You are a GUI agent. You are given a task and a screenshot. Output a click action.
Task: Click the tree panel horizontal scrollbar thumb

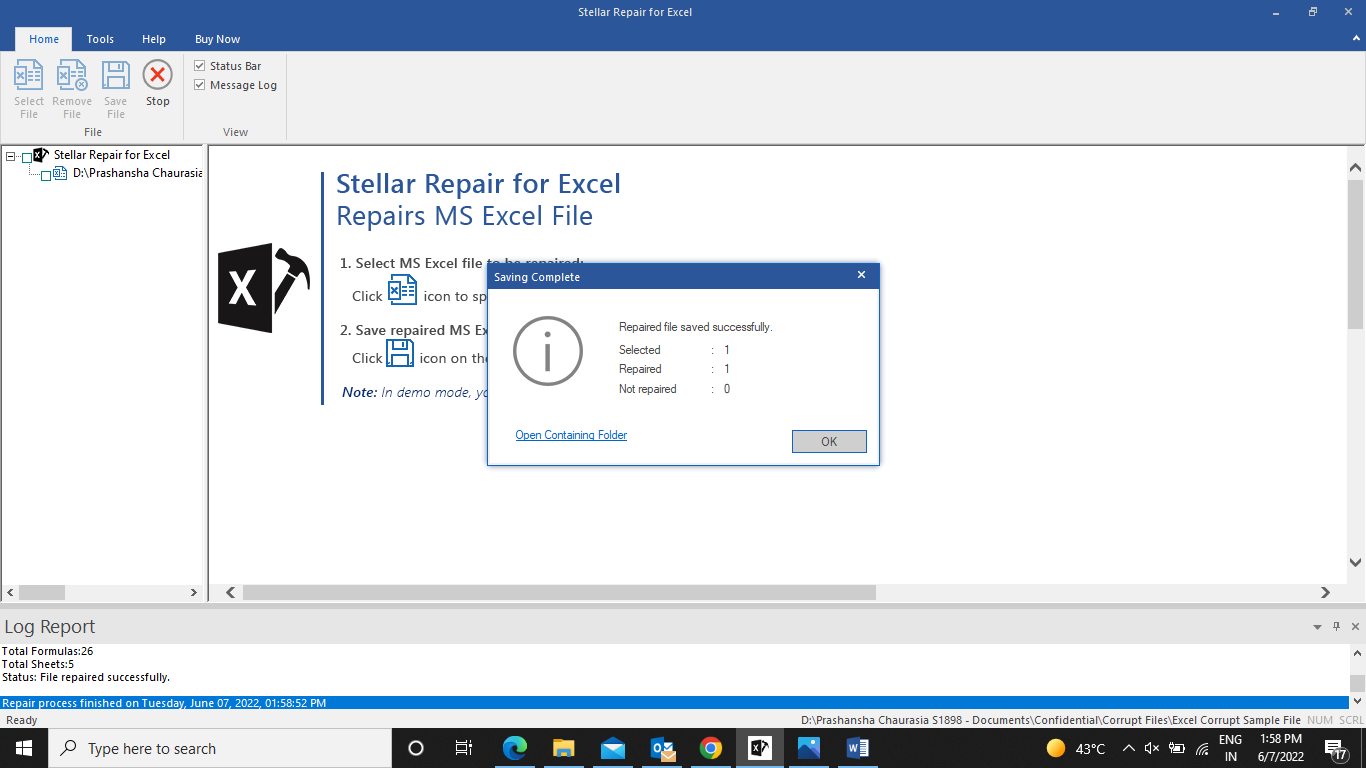click(42, 593)
